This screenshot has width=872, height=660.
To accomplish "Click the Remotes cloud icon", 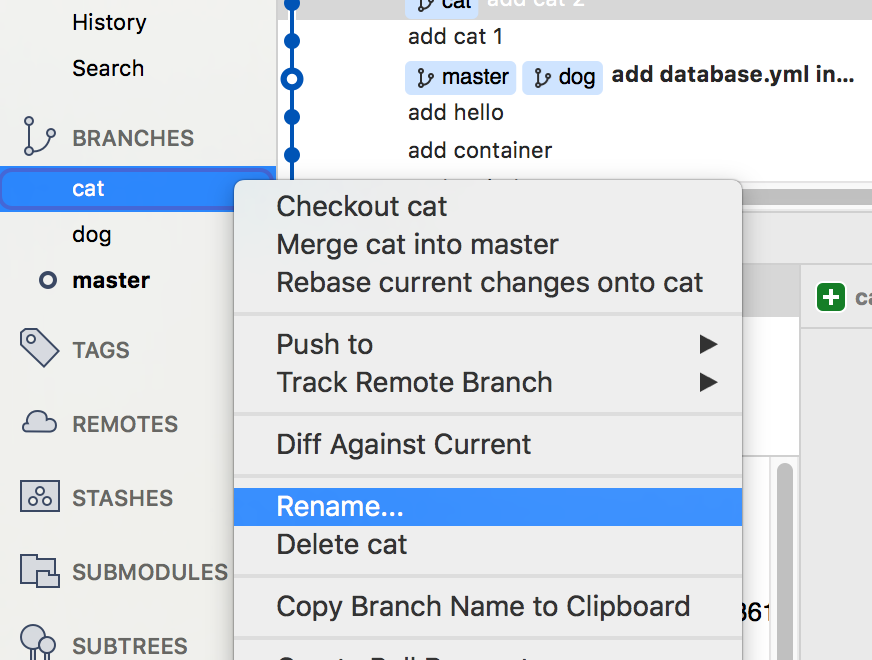I will pos(39,423).
